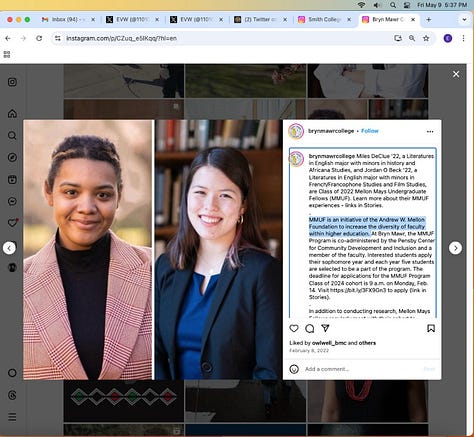Click the right portrait photo
Viewport: 474px width, 437px height.
pos(218,250)
